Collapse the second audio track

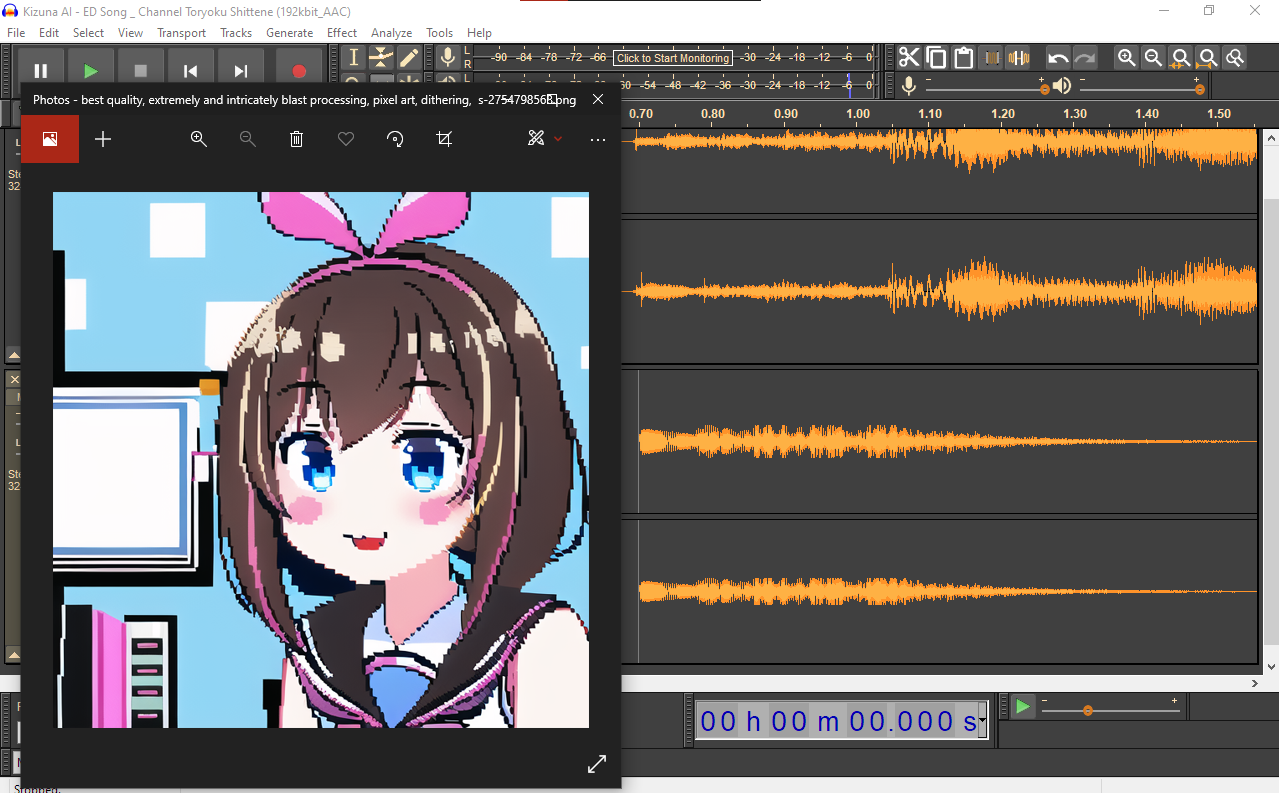click(14, 655)
